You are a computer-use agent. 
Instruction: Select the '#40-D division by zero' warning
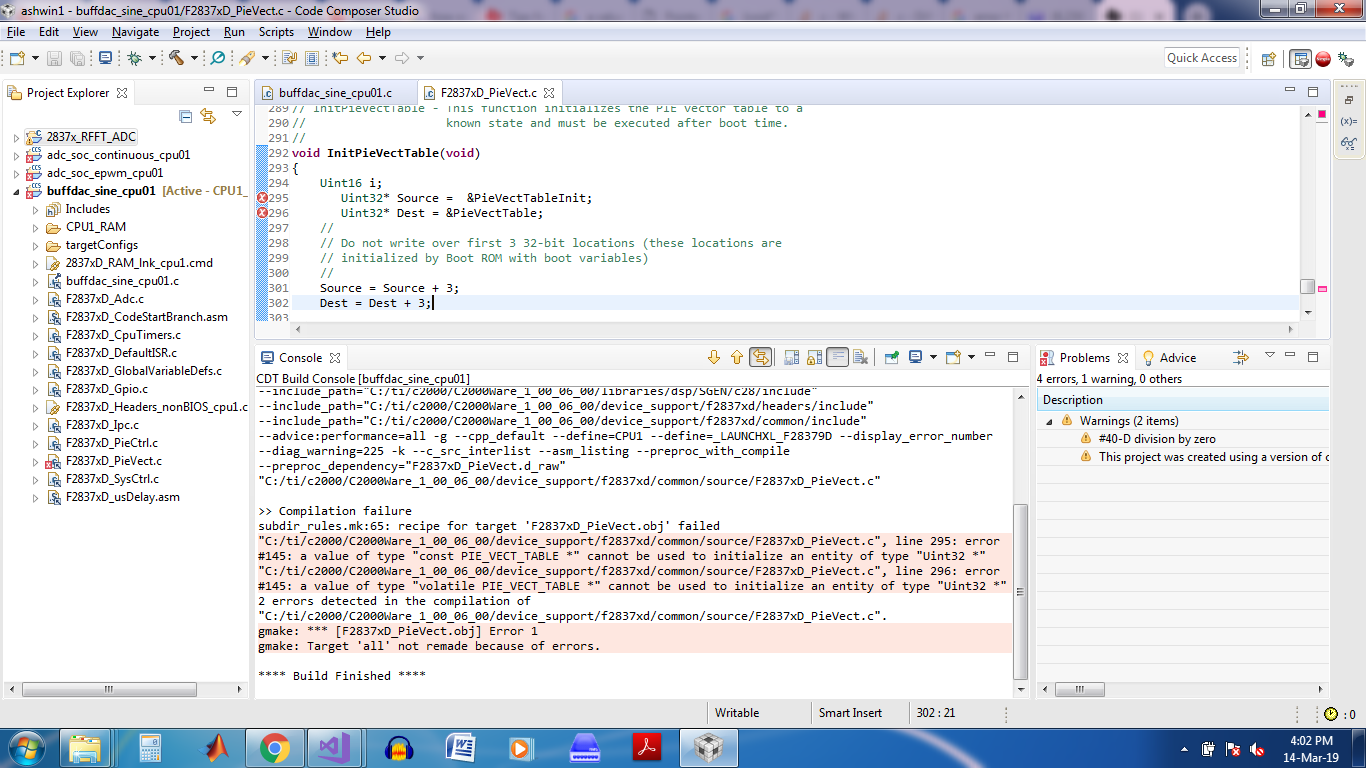[x=1157, y=439]
